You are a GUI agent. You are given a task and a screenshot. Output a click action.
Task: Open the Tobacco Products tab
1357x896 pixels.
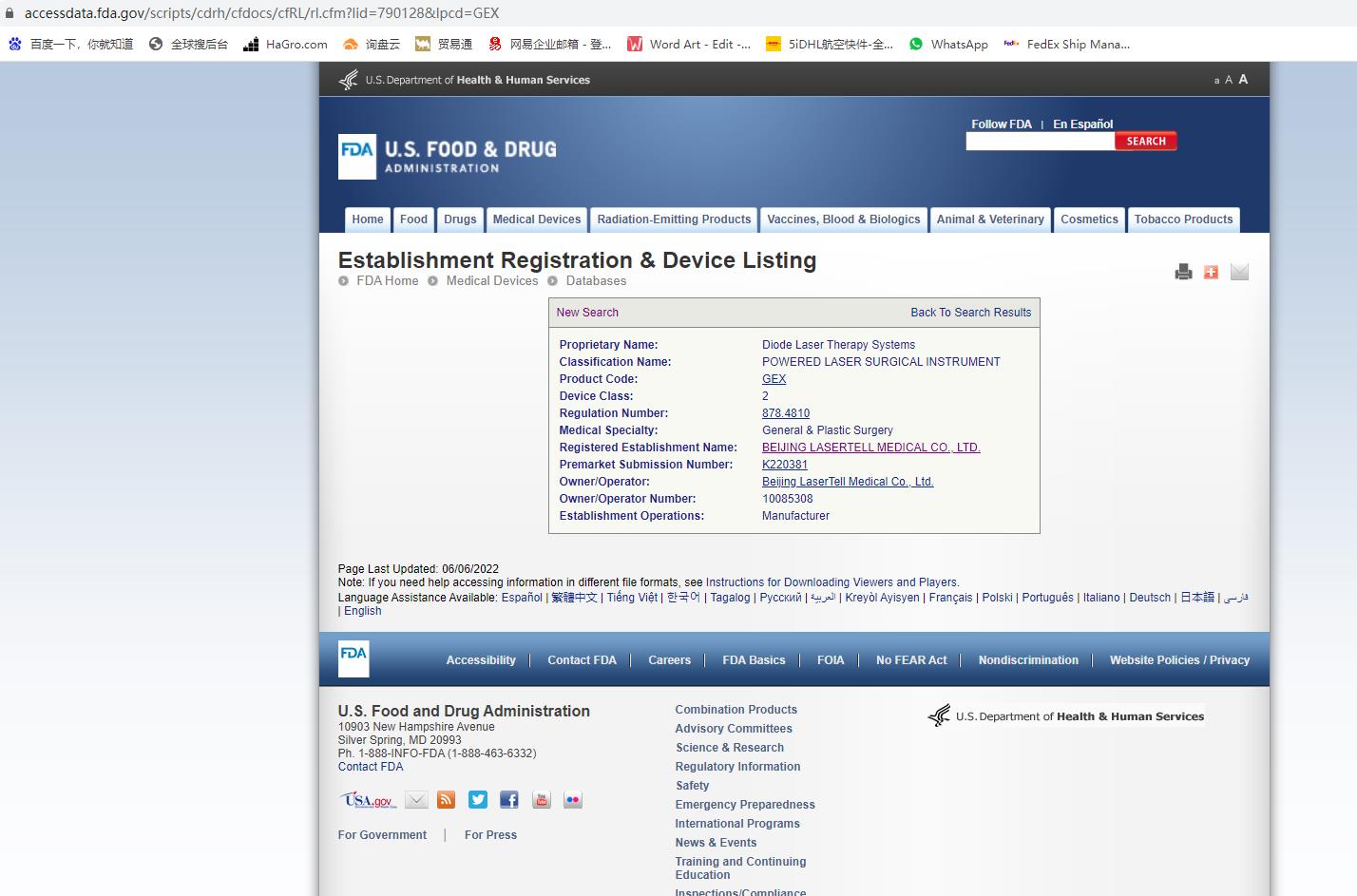pyautogui.click(x=1183, y=219)
